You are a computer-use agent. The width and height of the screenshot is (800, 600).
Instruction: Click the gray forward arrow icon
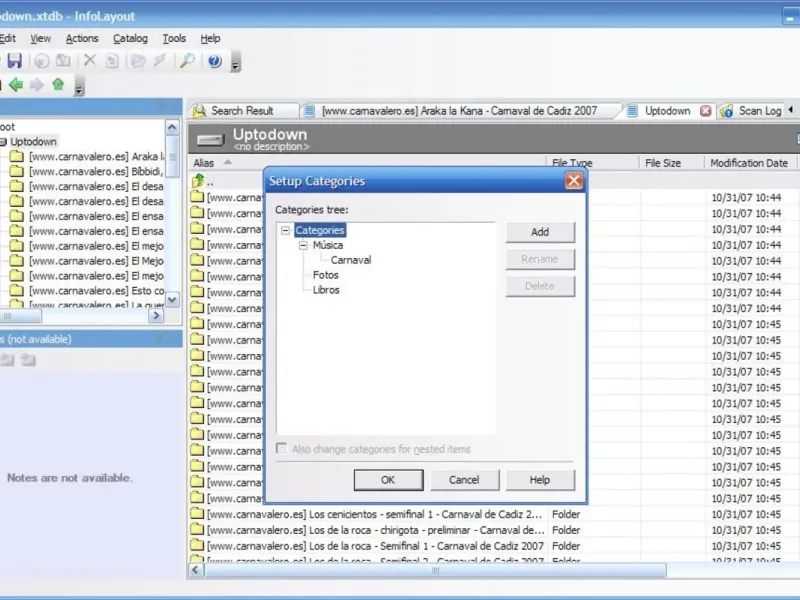37,85
